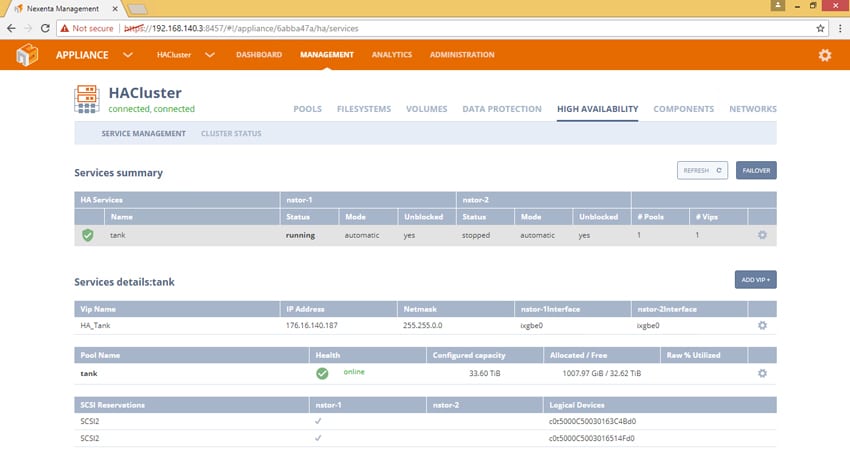Open gear menu for tank pool row
This screenshot has height=451, width=850.
762,373
